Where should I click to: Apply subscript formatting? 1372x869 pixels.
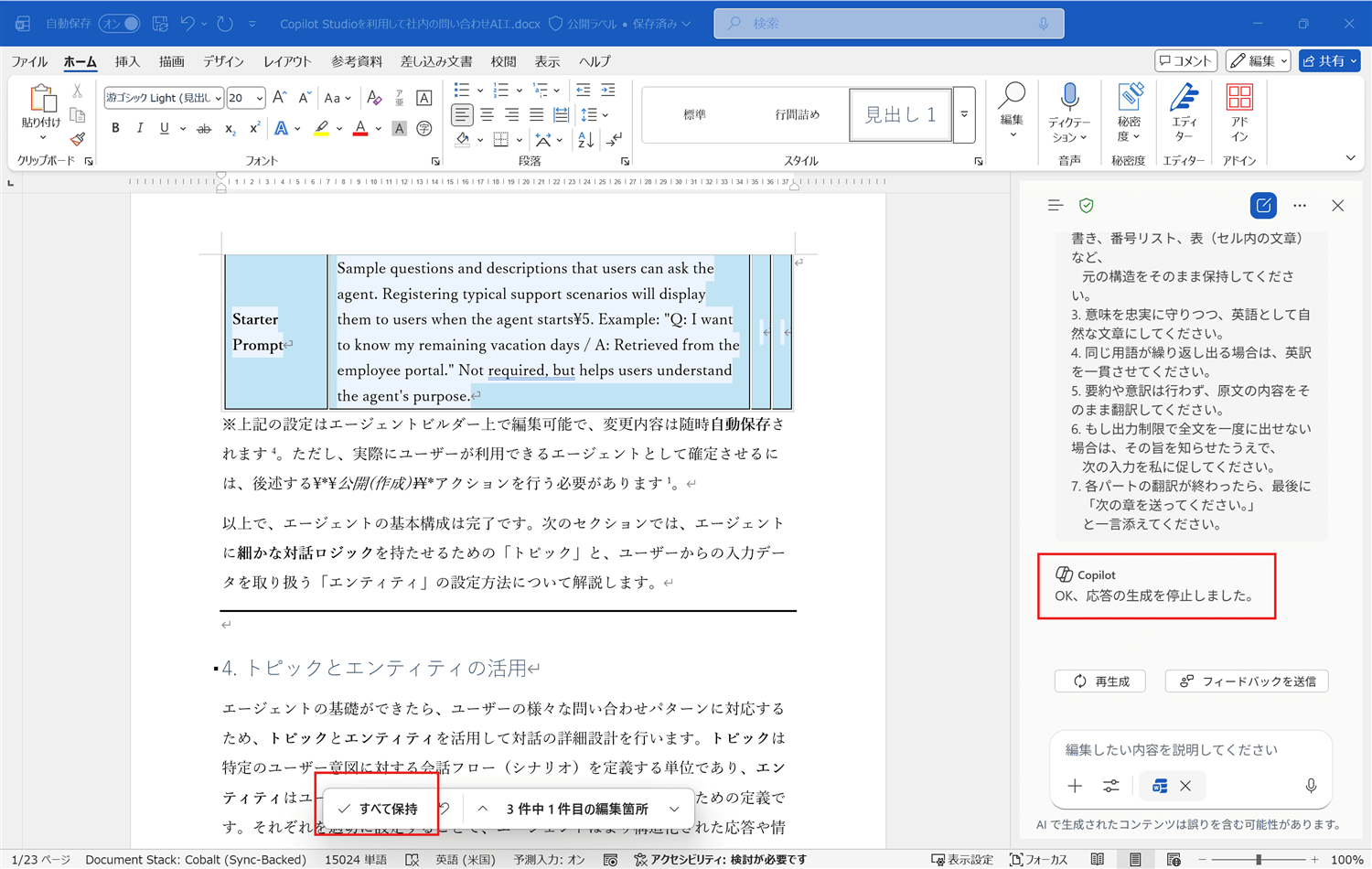click(x=230, y=129)
